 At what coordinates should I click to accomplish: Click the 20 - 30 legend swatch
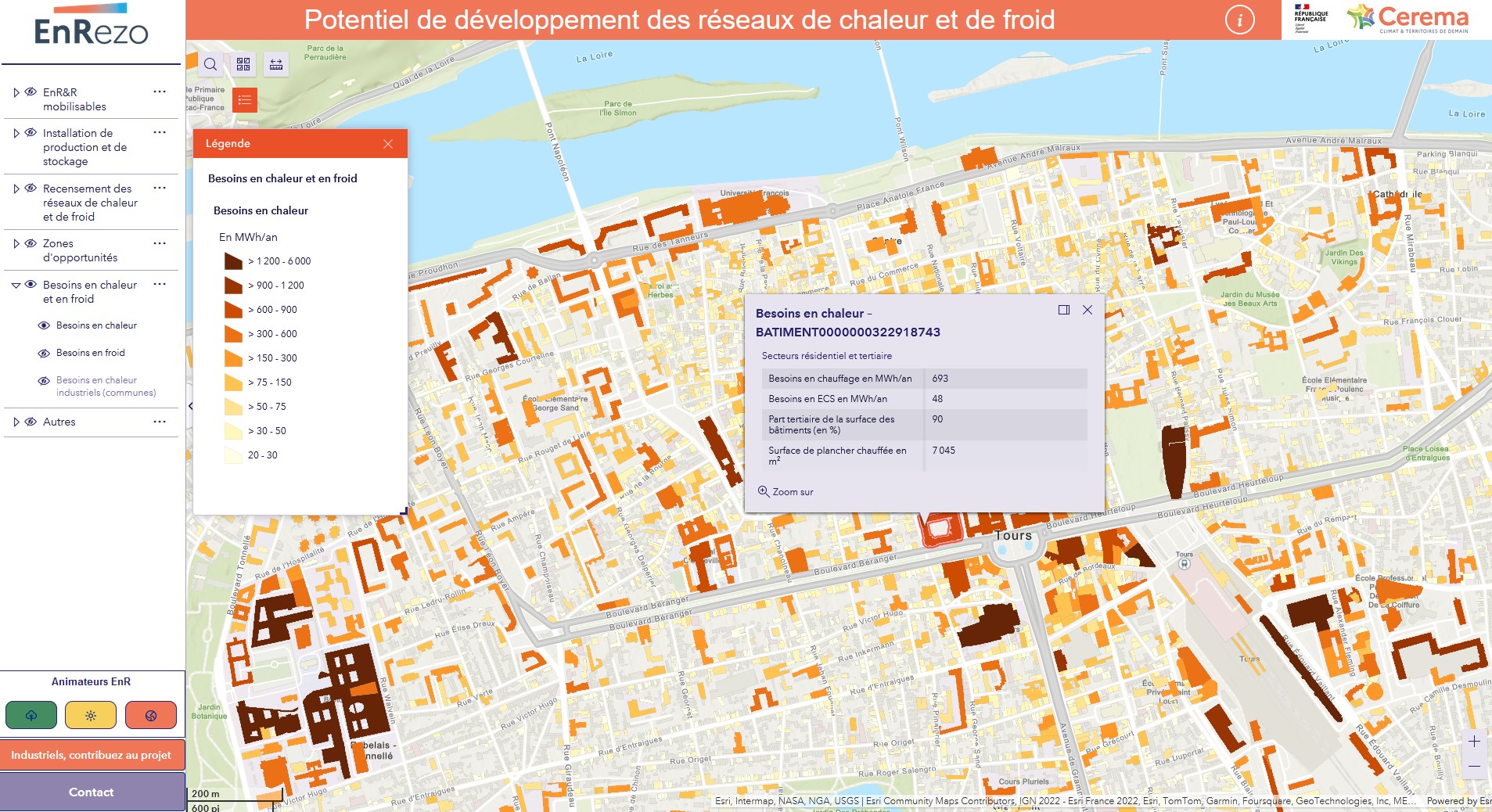[x=233, y=455]
